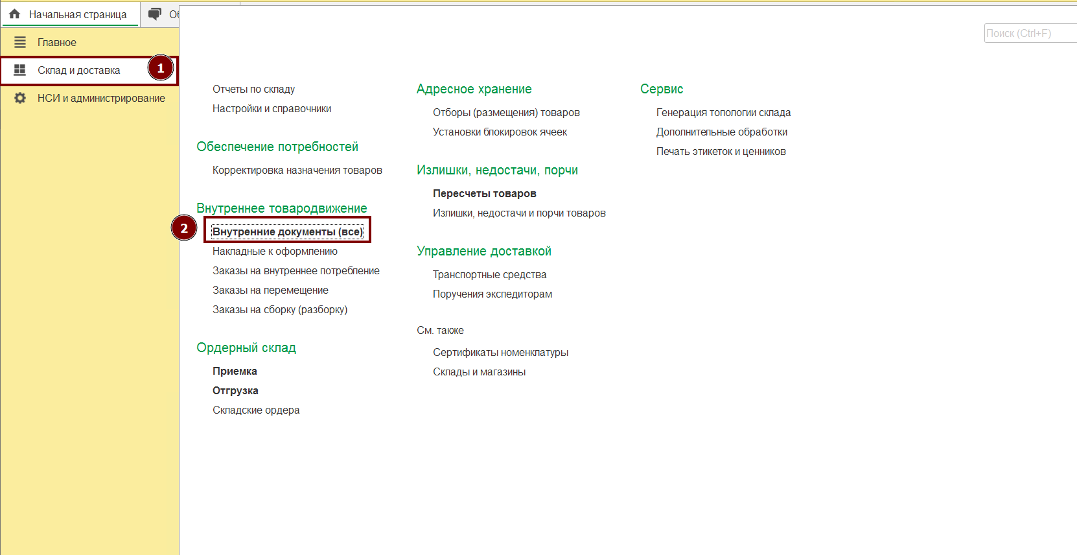Click the chat bubble icon on the second tab
The width and height of the screenshot is (1078, 556).
155,14
